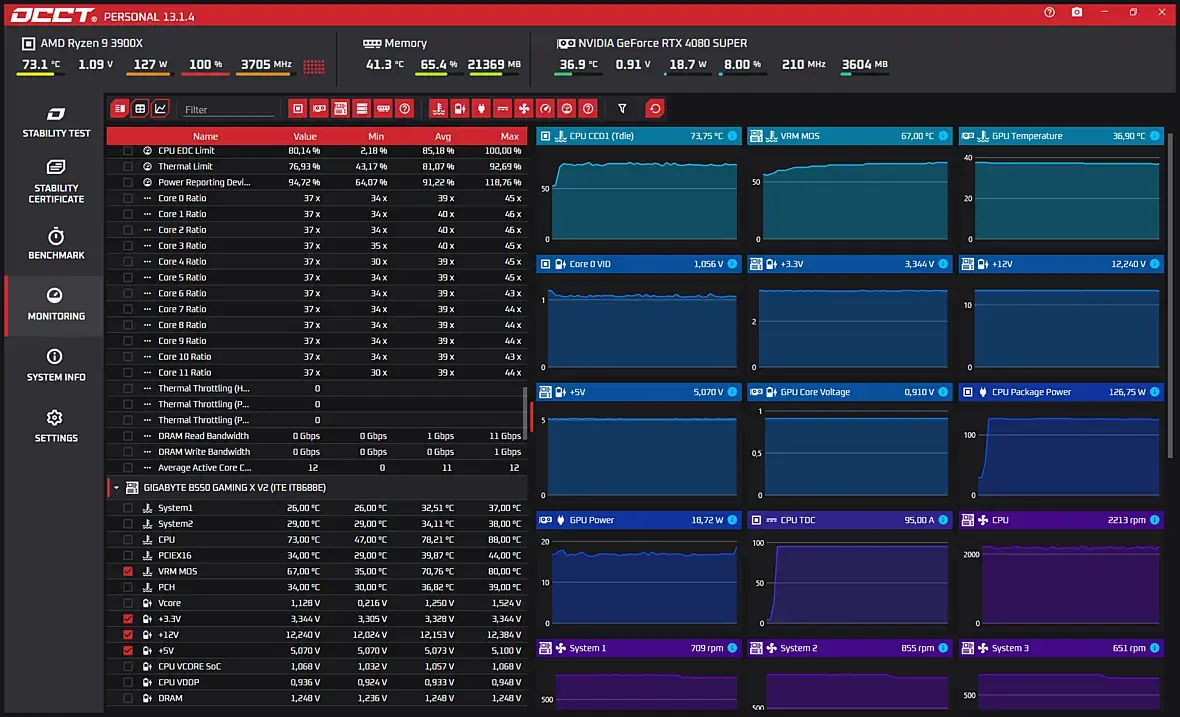
Task: Toggle GPU sensor filter icon
Action: click(319, 108)
